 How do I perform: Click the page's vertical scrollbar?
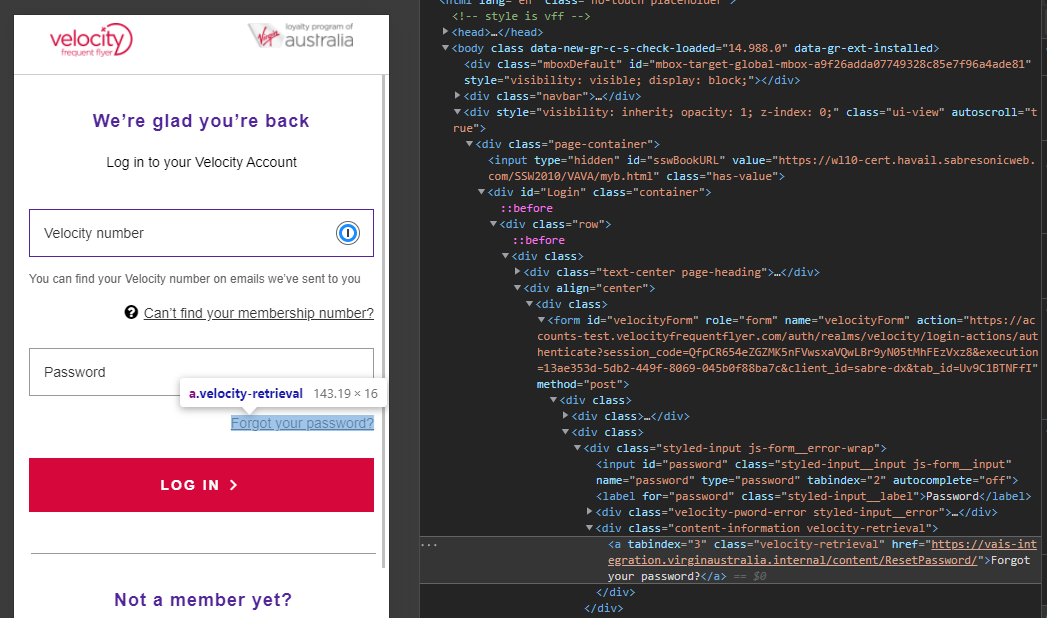[384, 320]
